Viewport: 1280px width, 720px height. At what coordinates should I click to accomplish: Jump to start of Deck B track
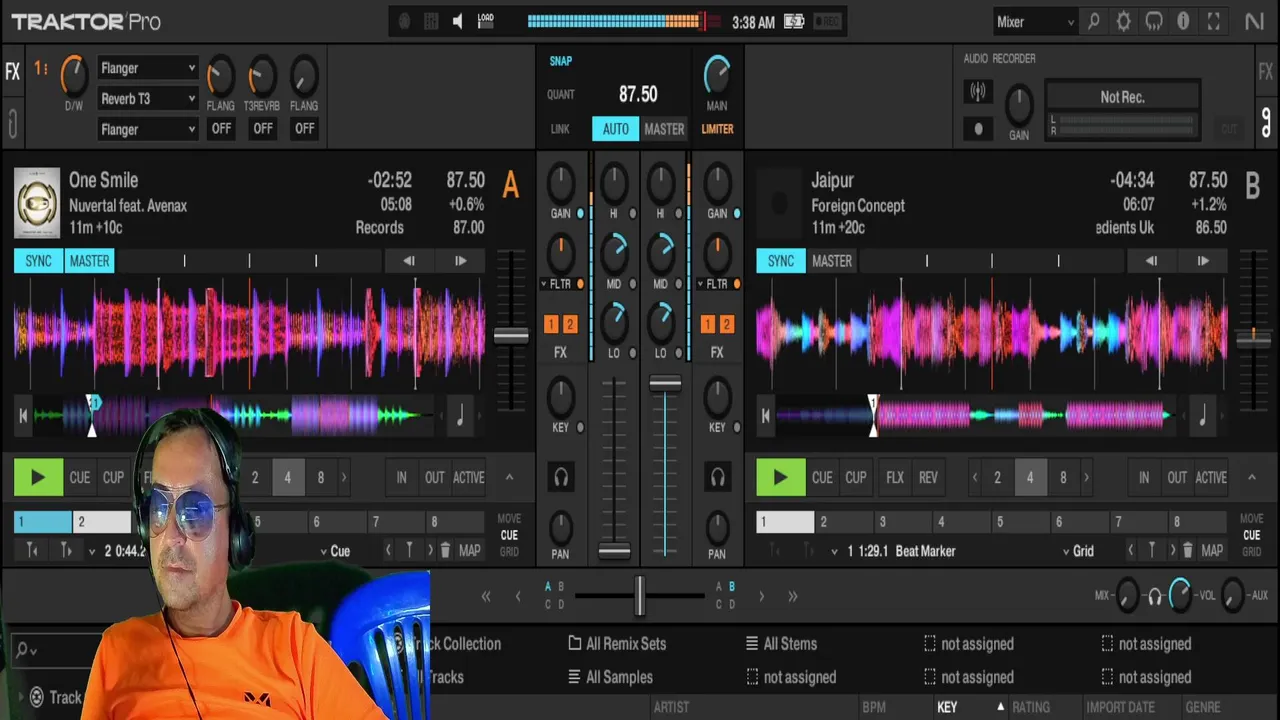point(765,416)
